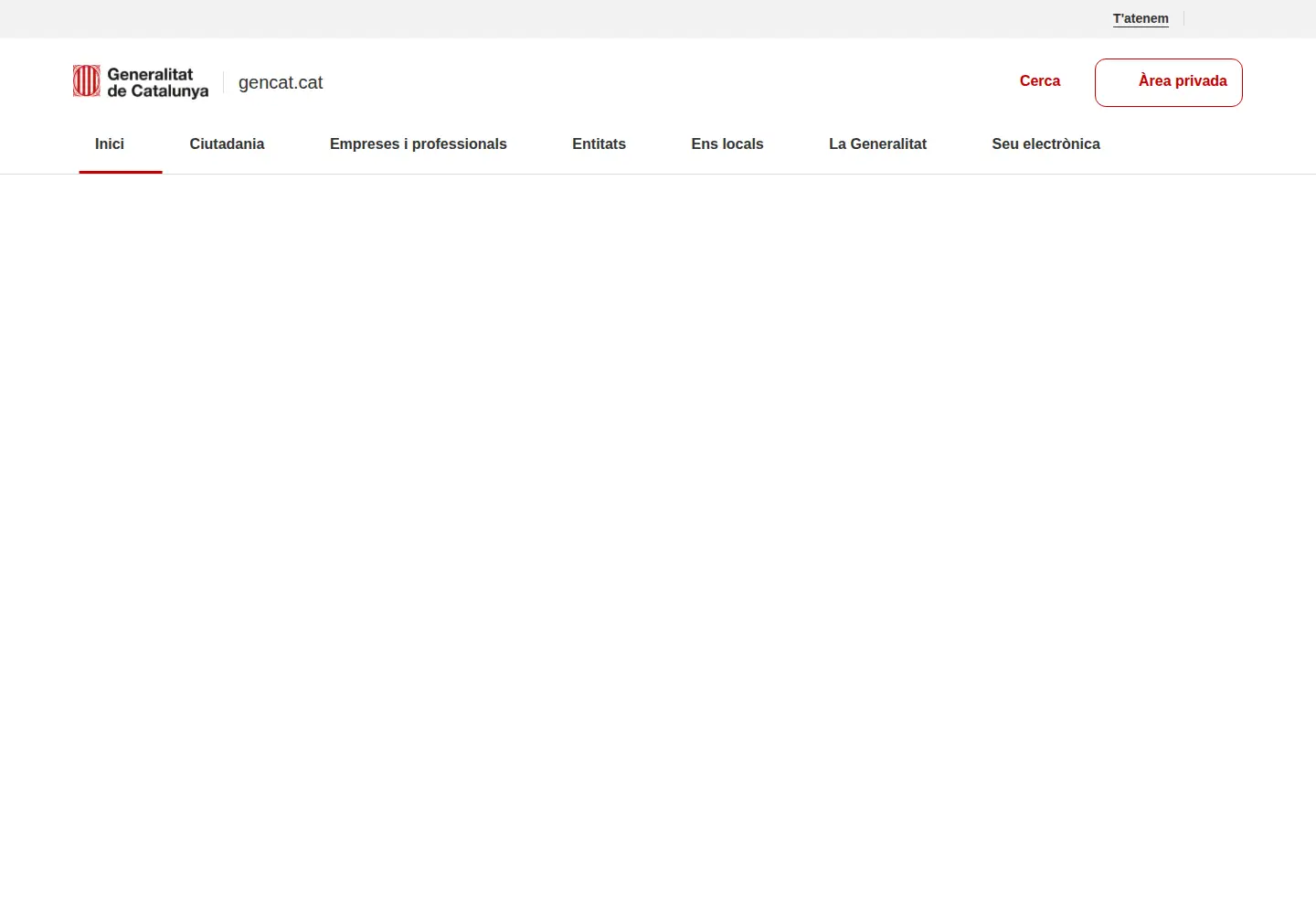This screenshot has height=914, width=1316.
Task: Open the Àrea privada button
Action: 1169,82
